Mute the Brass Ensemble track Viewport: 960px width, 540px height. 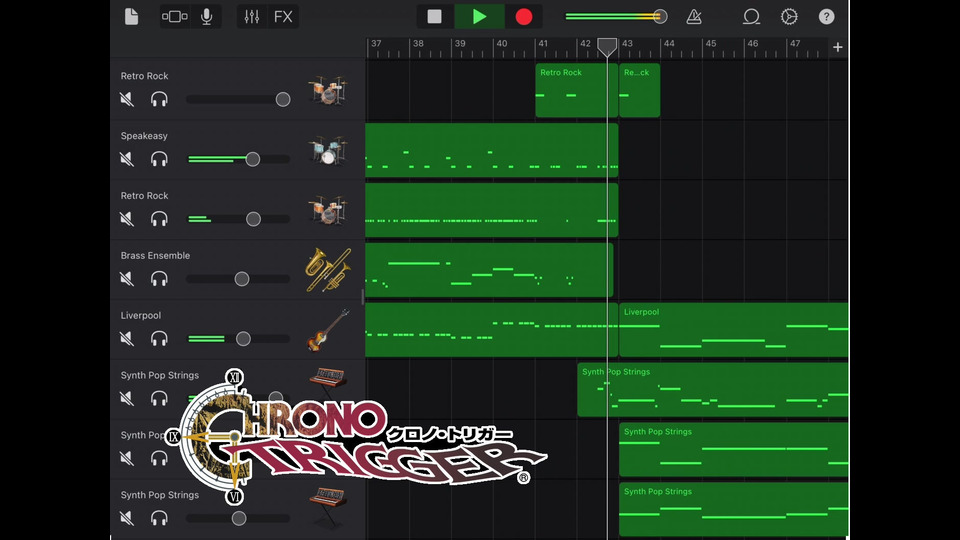tap(127, 279)
